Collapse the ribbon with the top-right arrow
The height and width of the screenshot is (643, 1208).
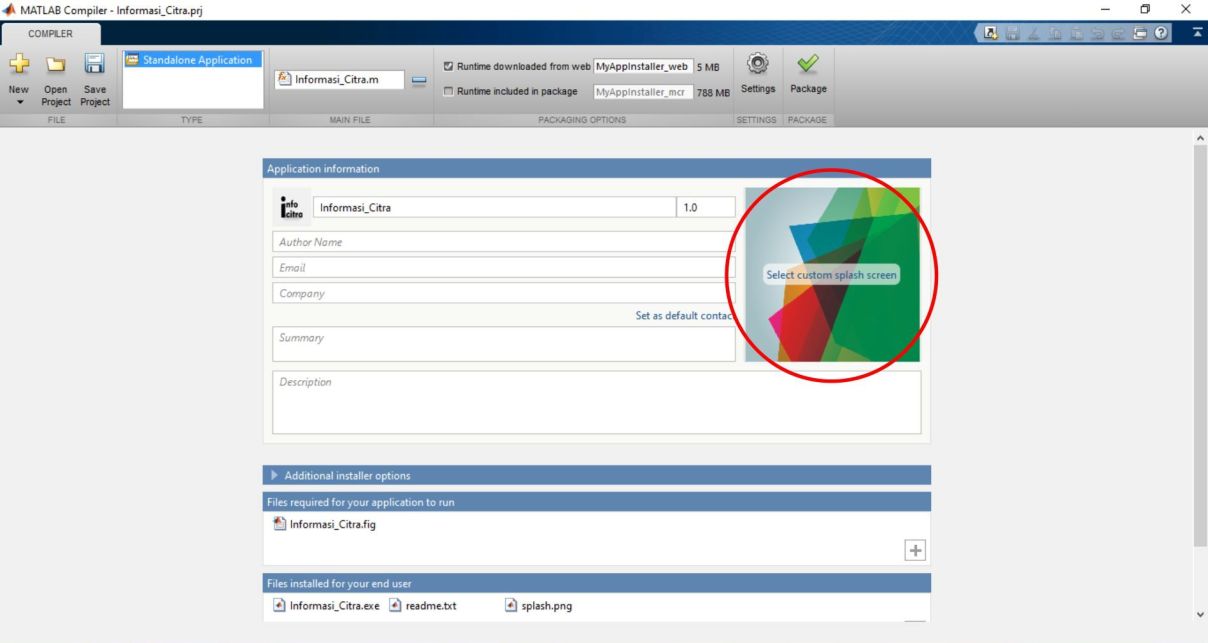click(1197, 33)
